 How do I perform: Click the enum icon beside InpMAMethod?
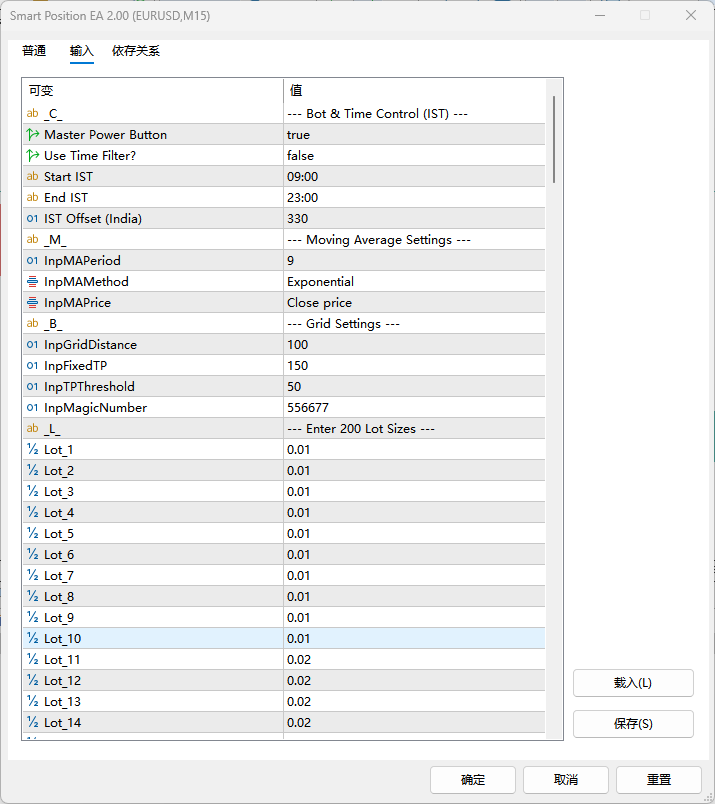pyautogui.click(x=32, y=282)
